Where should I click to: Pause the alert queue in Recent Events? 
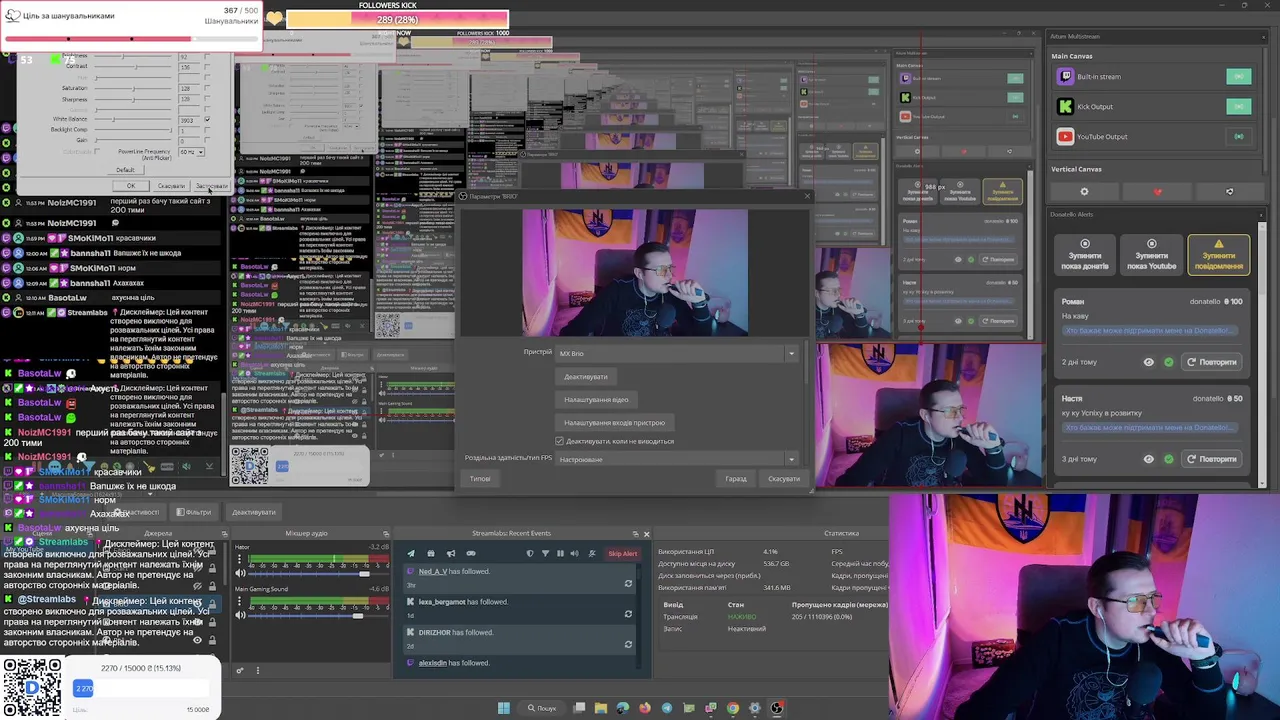pyautogui.click(x=560, y=553)
